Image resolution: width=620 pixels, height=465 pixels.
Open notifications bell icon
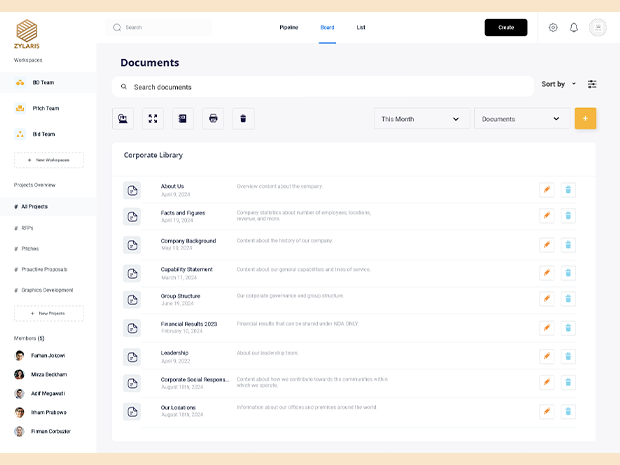[574, 28]
